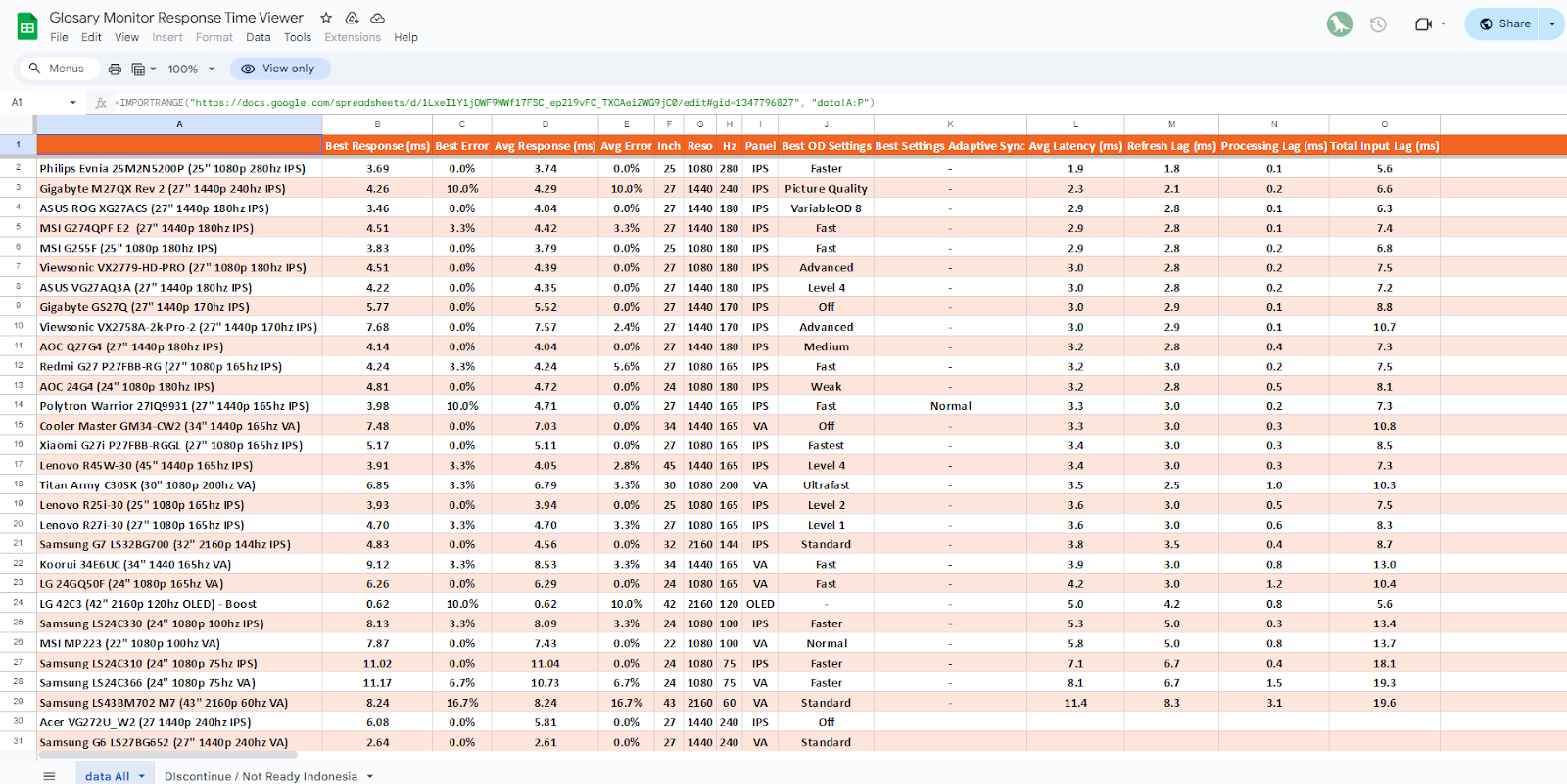Open the View menu
Image resolution: width=1567 pixels, height=784 pixels.
pyautogui.click(x=126, y=37)
